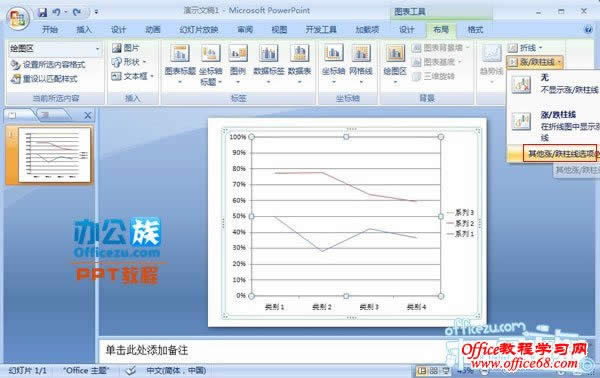Select 无 to hide up/down bars

tap(554, 84)
